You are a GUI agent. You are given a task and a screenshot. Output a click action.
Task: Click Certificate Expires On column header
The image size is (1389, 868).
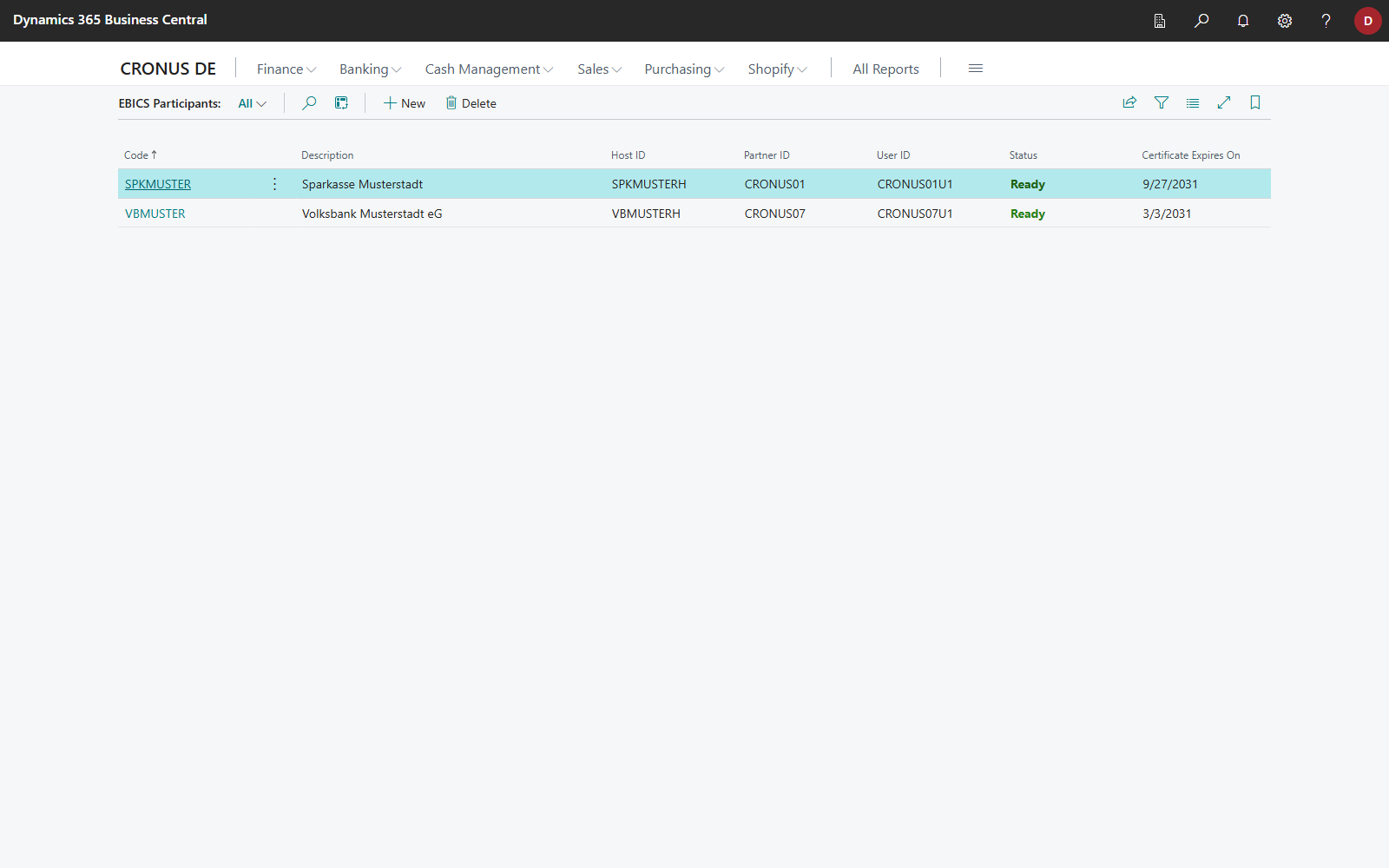[x=1191, y=155]
